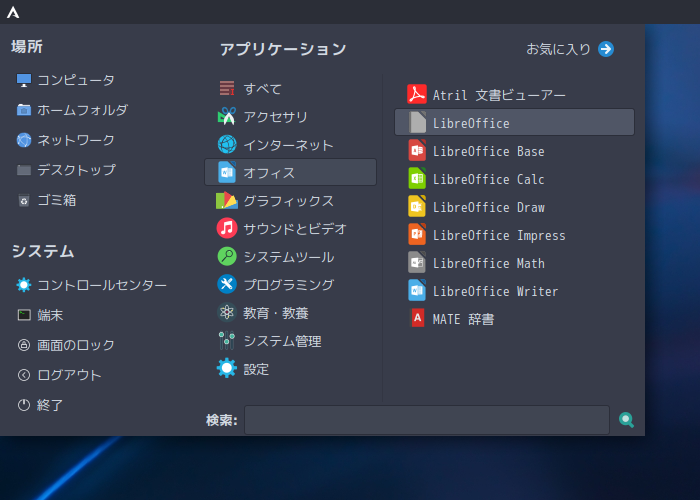Select the オフィス category

pyautogui.click(x=291, y=172)
